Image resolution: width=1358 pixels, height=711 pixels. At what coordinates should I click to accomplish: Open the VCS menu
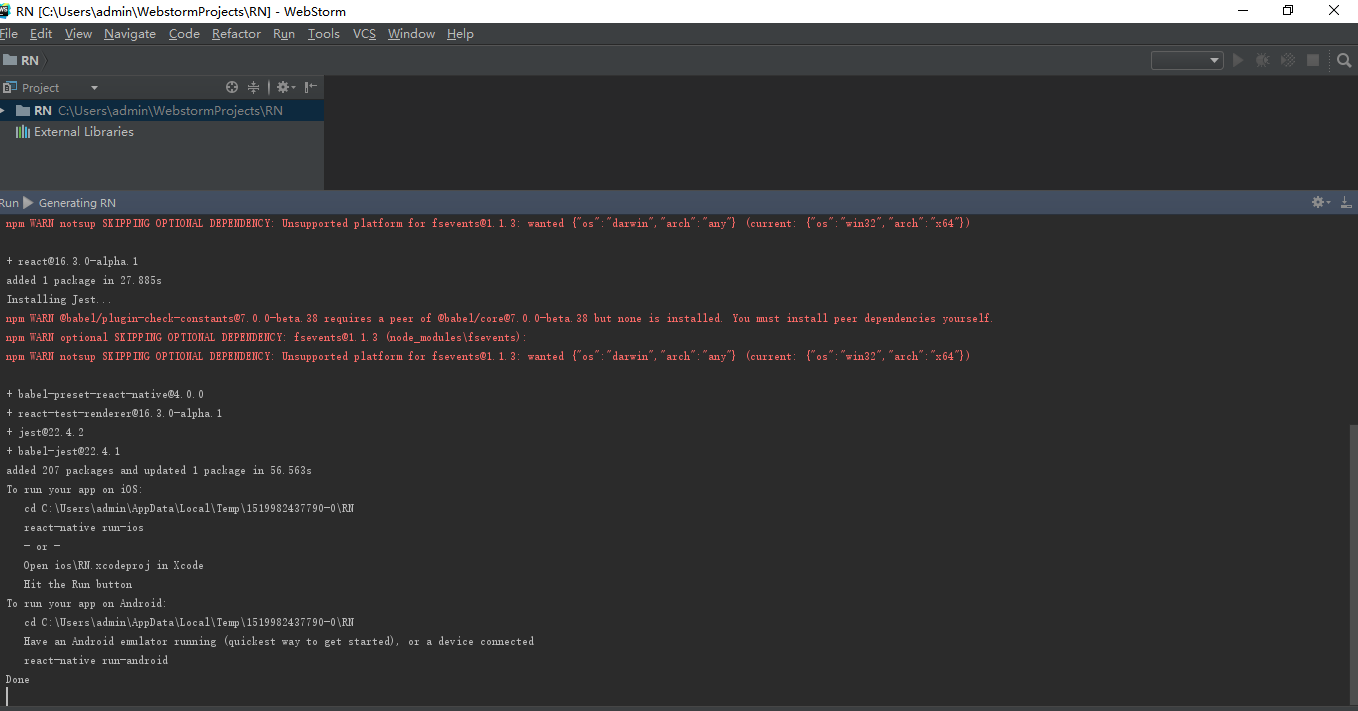[364, 34]
